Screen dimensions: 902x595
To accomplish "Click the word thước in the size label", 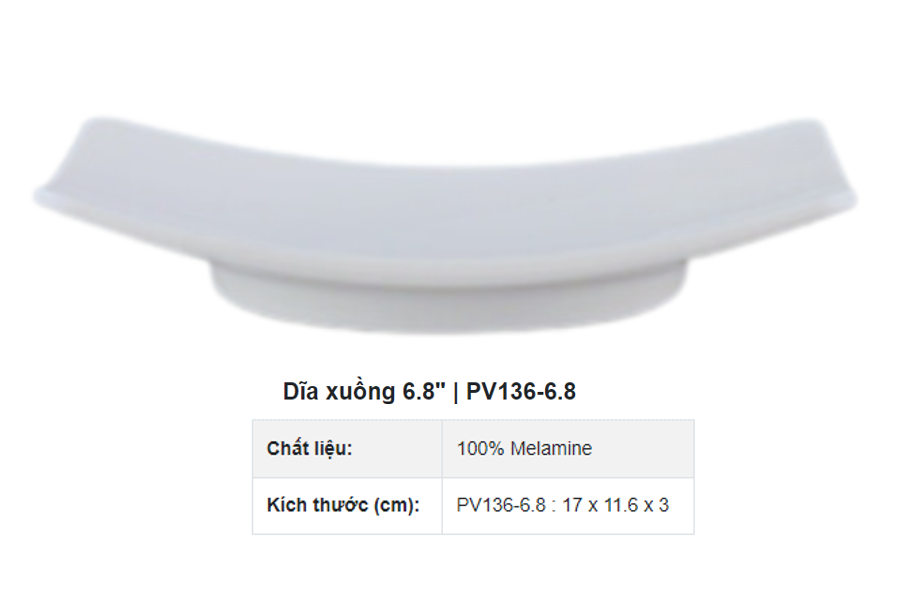I will pos(341,505).
